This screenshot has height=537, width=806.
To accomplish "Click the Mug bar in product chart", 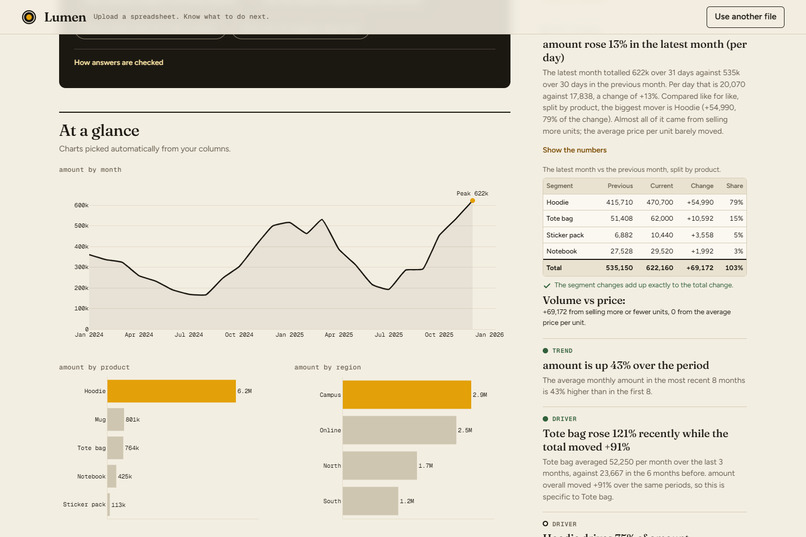I will 116,419.
